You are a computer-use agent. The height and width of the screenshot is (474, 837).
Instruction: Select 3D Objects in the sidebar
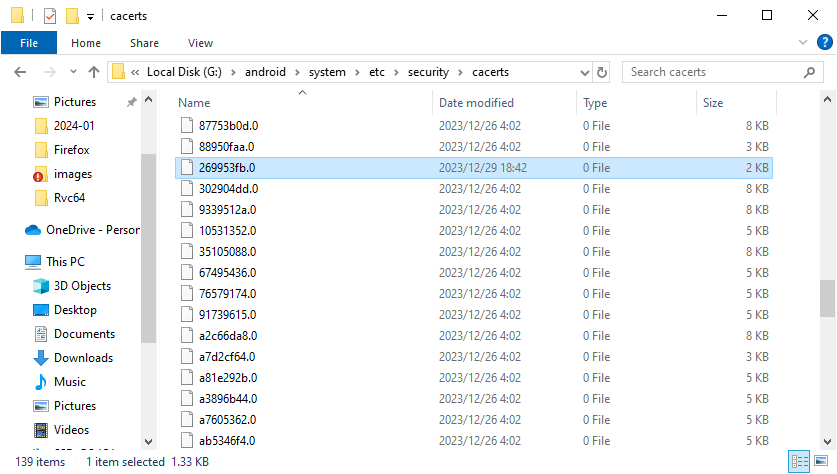click(82, 286)
